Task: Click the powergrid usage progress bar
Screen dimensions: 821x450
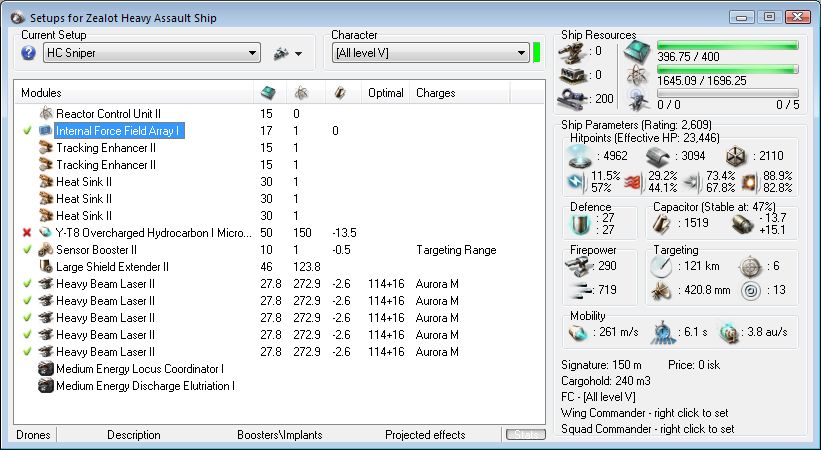Action: point(727,69)
